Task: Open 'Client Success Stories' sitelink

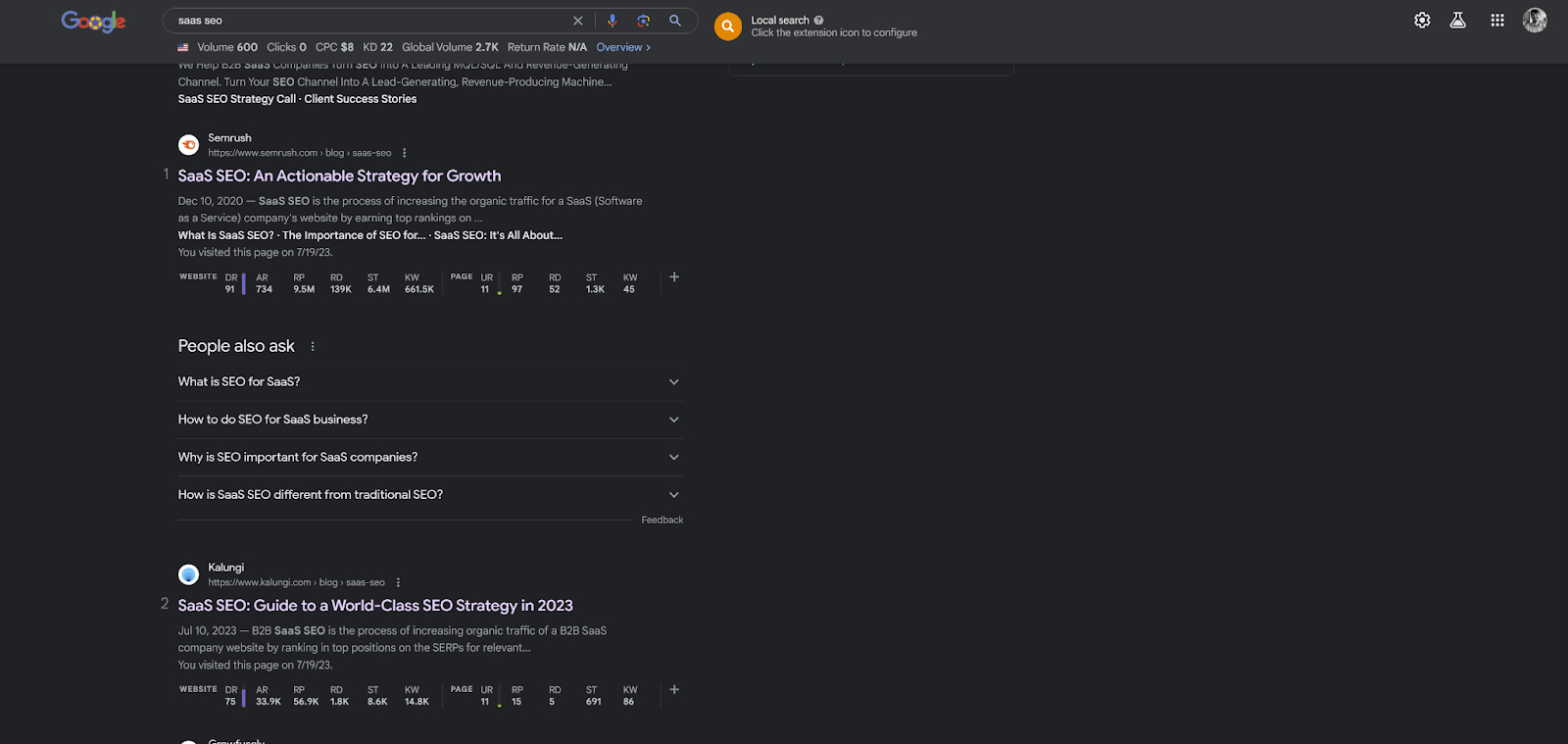Action: [360, 99]
